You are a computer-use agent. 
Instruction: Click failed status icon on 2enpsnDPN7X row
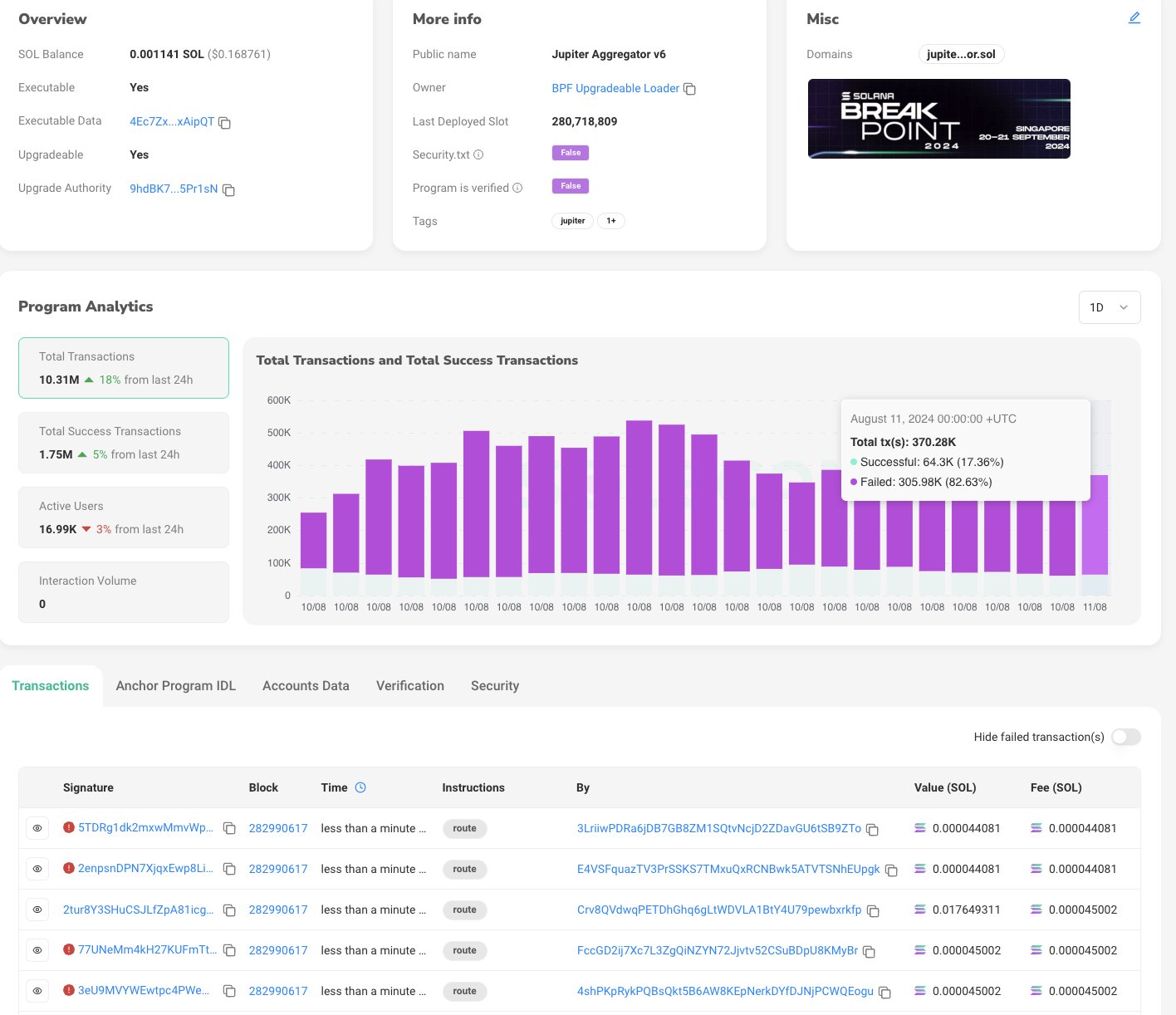pos(69,868)
